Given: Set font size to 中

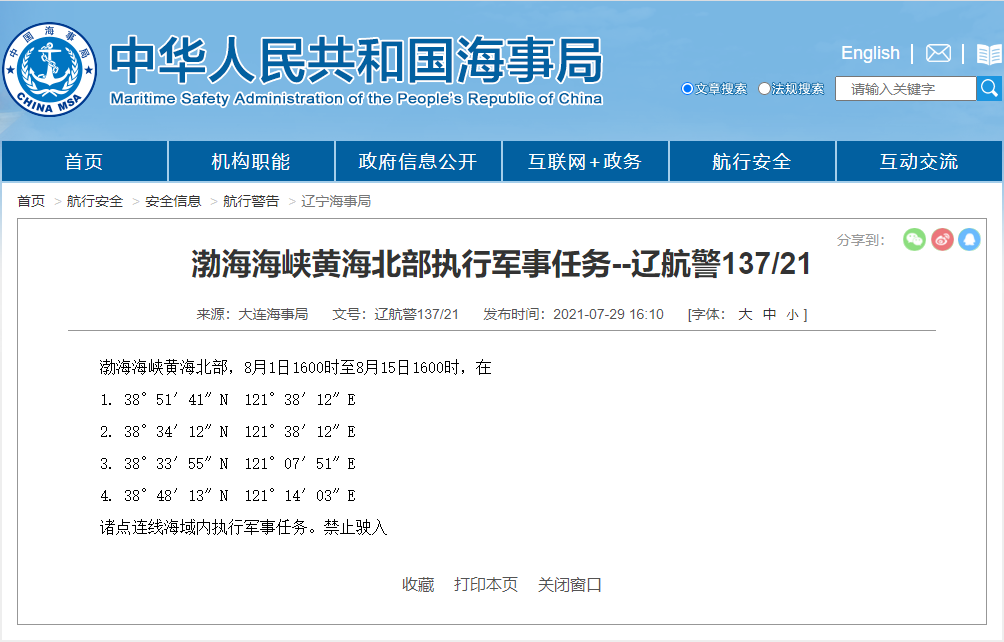Looking at the screenshot, I should point(769,314).
